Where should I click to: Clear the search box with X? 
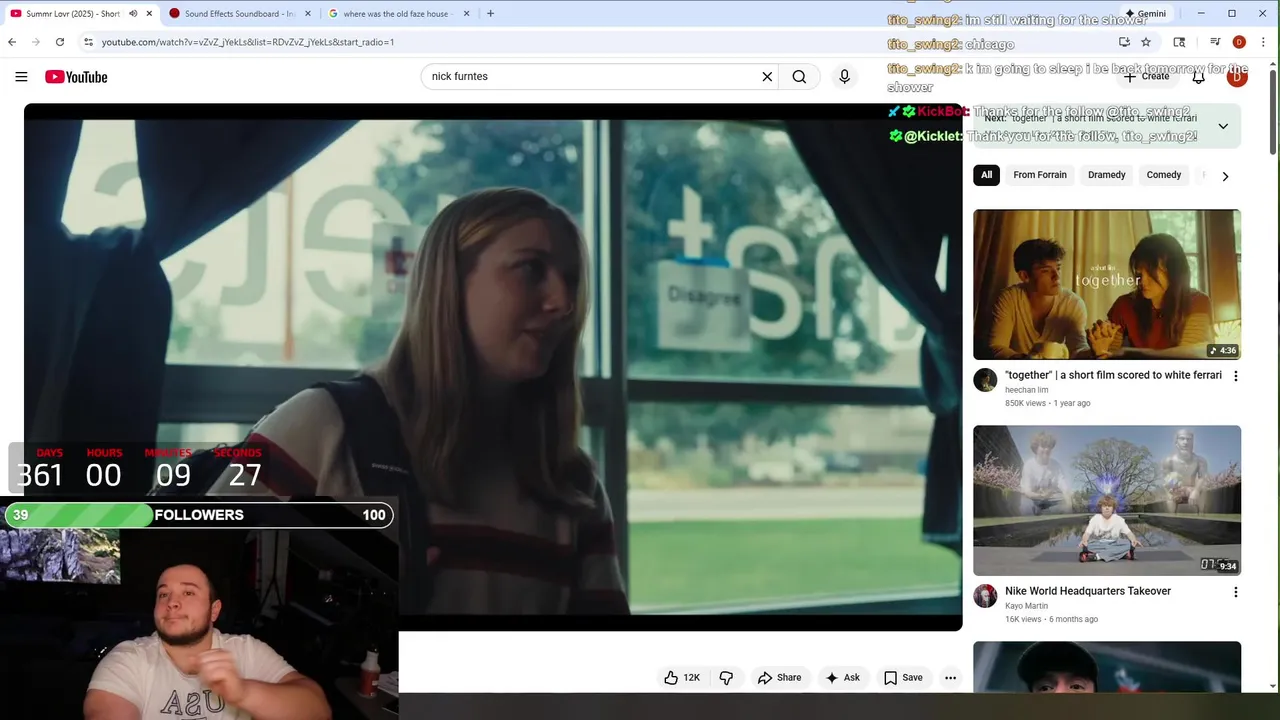[767, 76]
